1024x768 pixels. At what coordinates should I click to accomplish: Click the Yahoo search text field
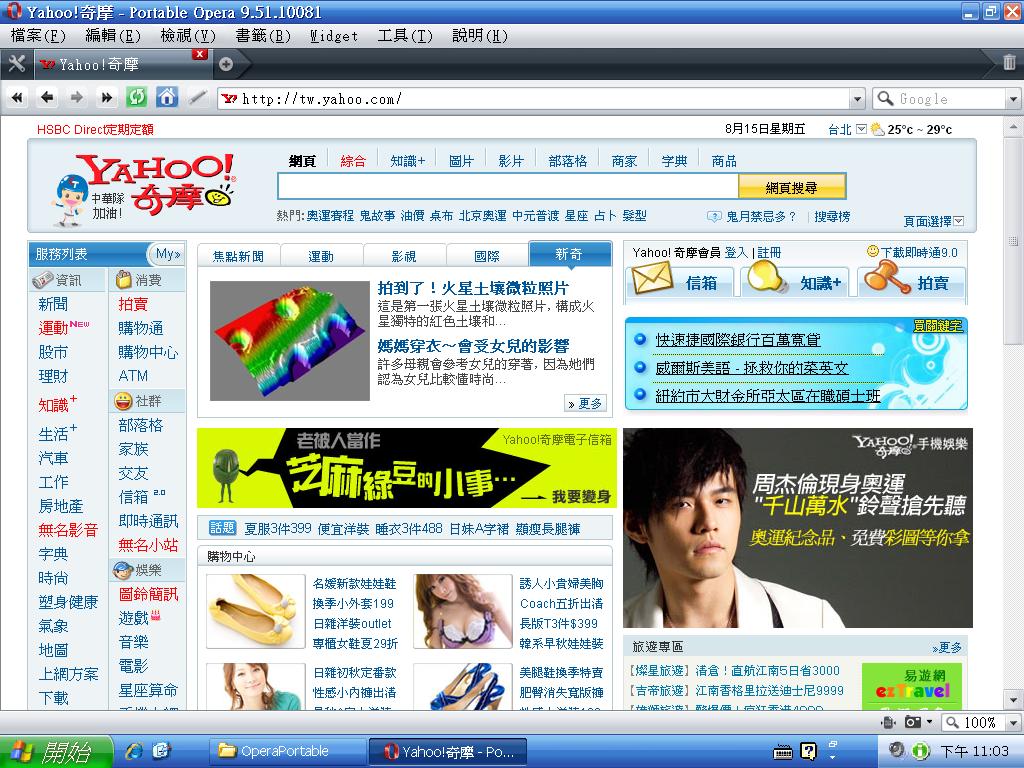coord(507,187)
